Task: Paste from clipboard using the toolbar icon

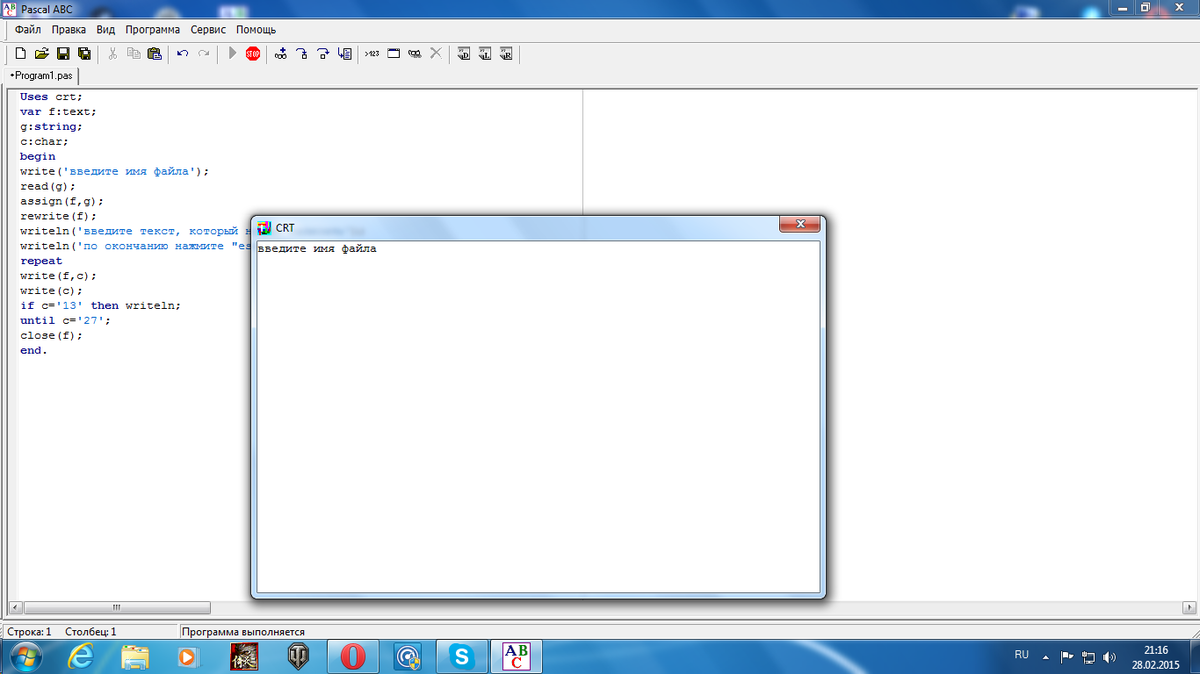Action: 154,53
